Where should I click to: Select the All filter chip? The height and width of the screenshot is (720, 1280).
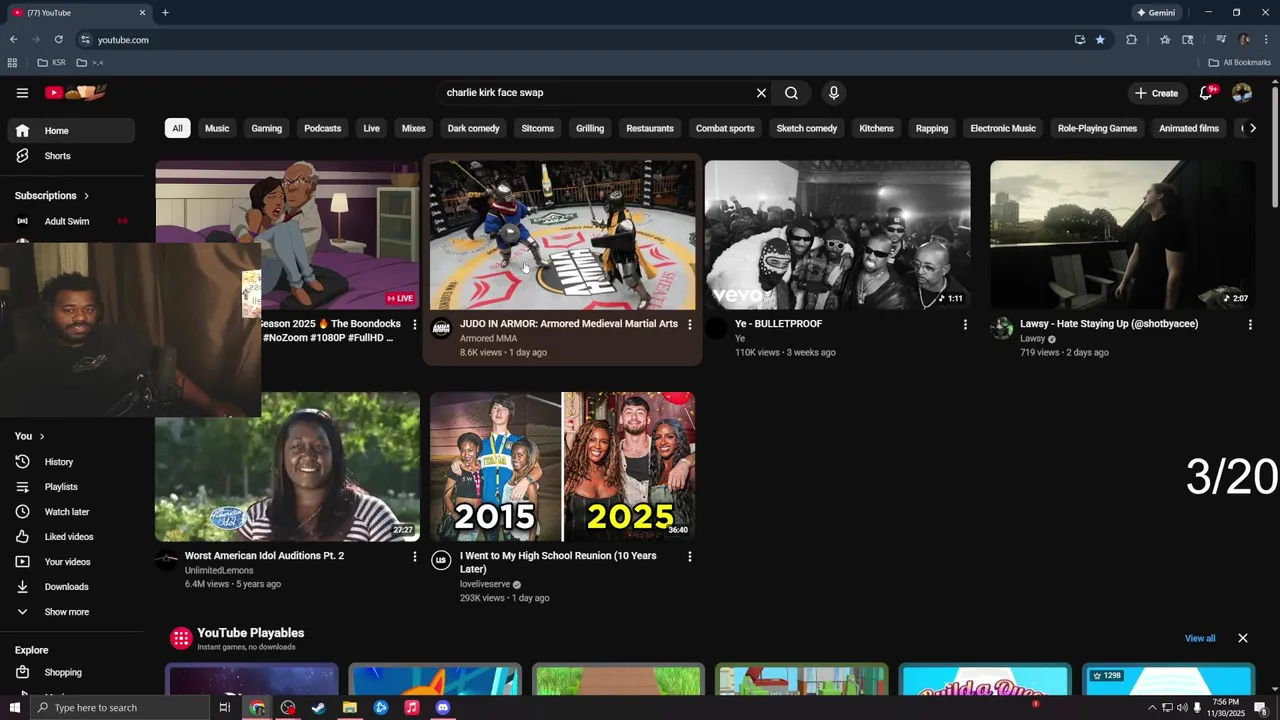(x=177, y=128)
